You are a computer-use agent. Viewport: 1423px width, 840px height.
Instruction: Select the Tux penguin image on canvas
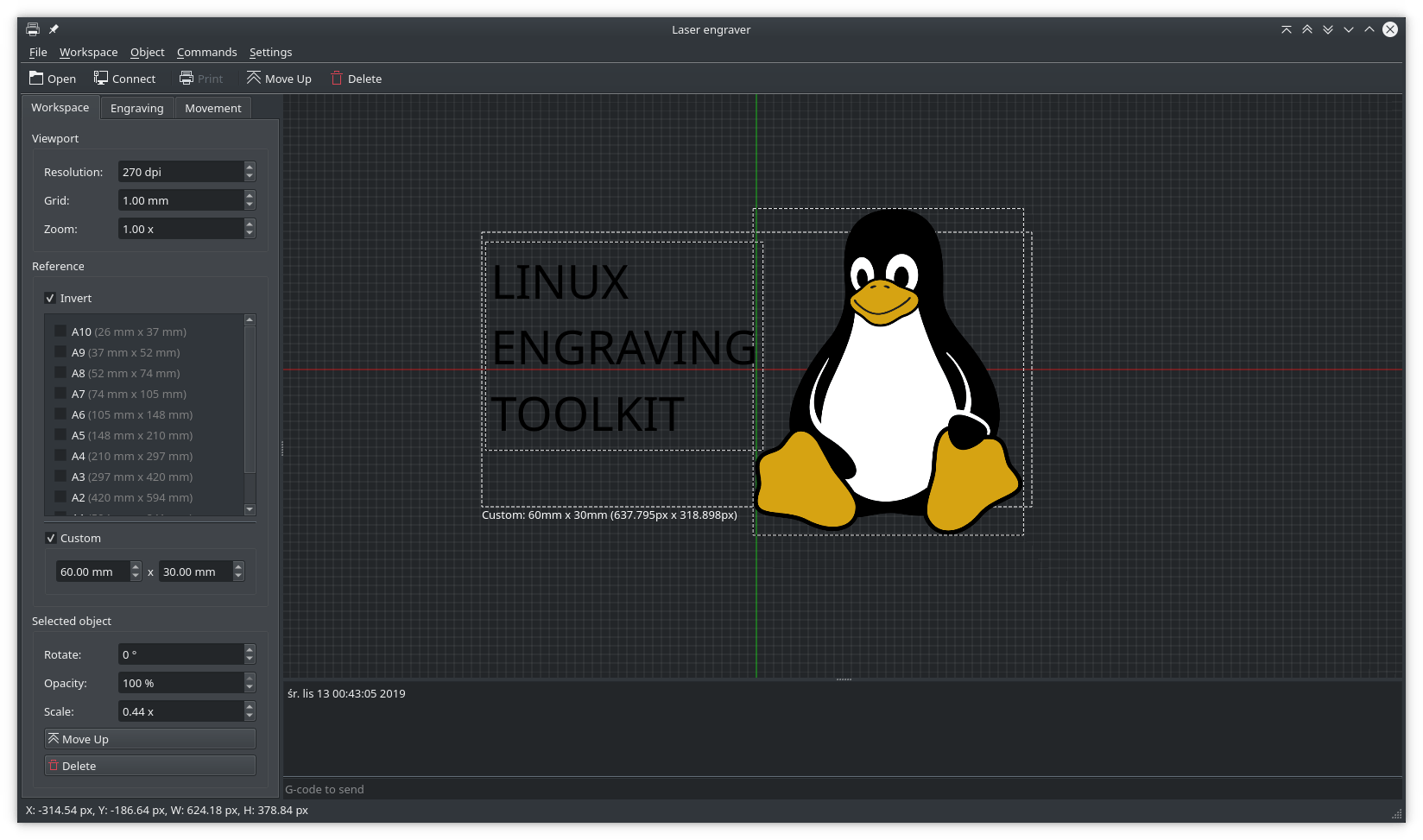tap(889, 371)
